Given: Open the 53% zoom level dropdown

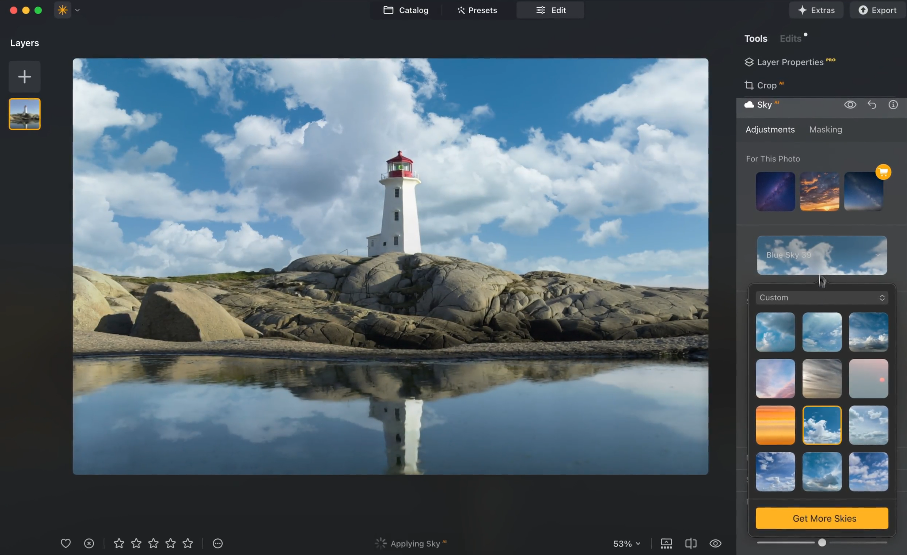Looking at the screenshot, I should pyautogui.click(x=627, y=543).
